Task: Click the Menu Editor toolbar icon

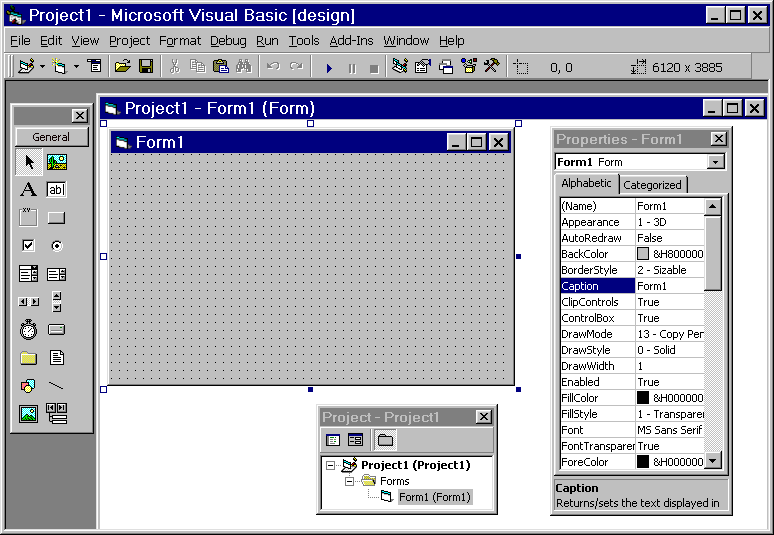Action: click(94, 66)
